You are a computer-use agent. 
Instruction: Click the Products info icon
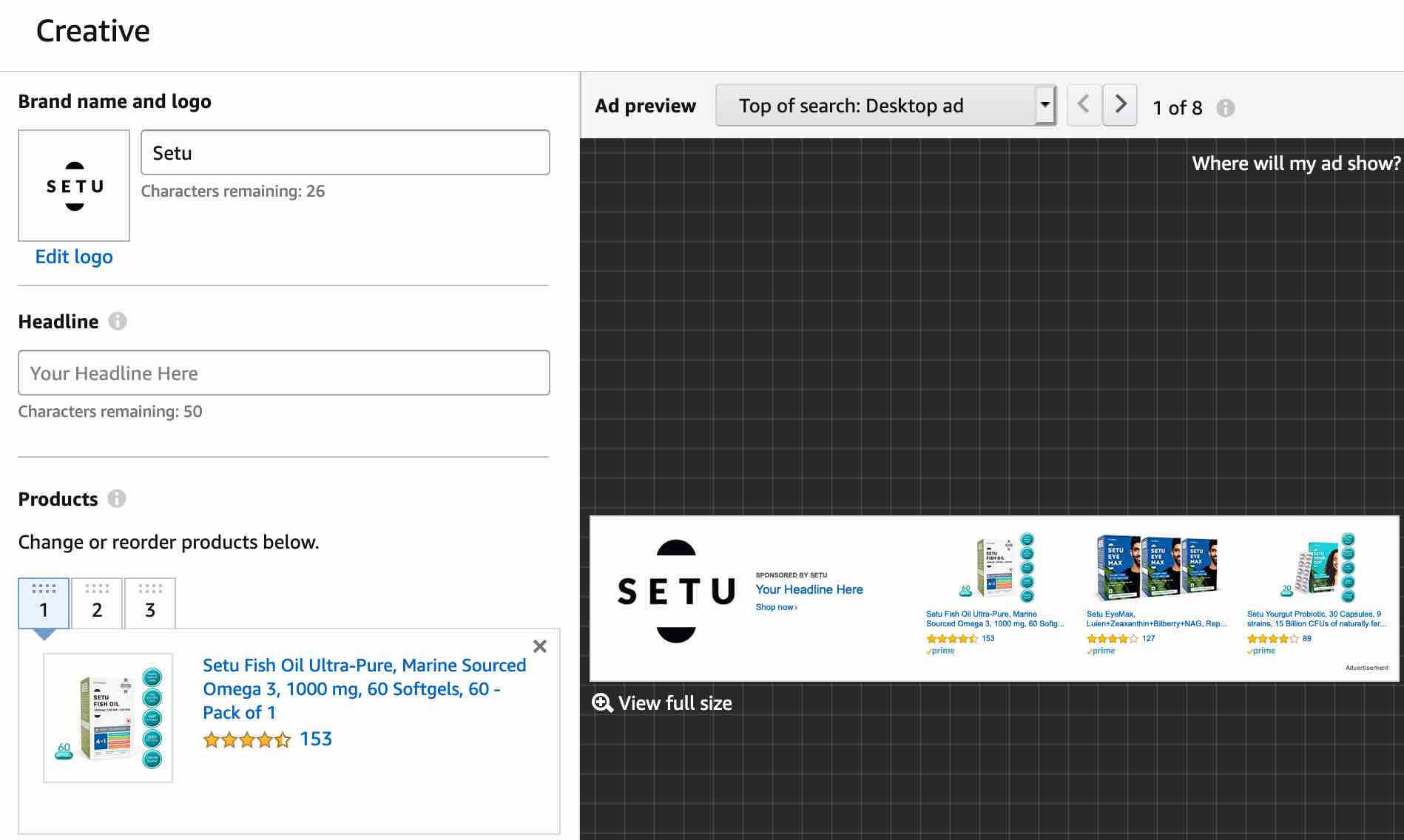click(117, 498)
